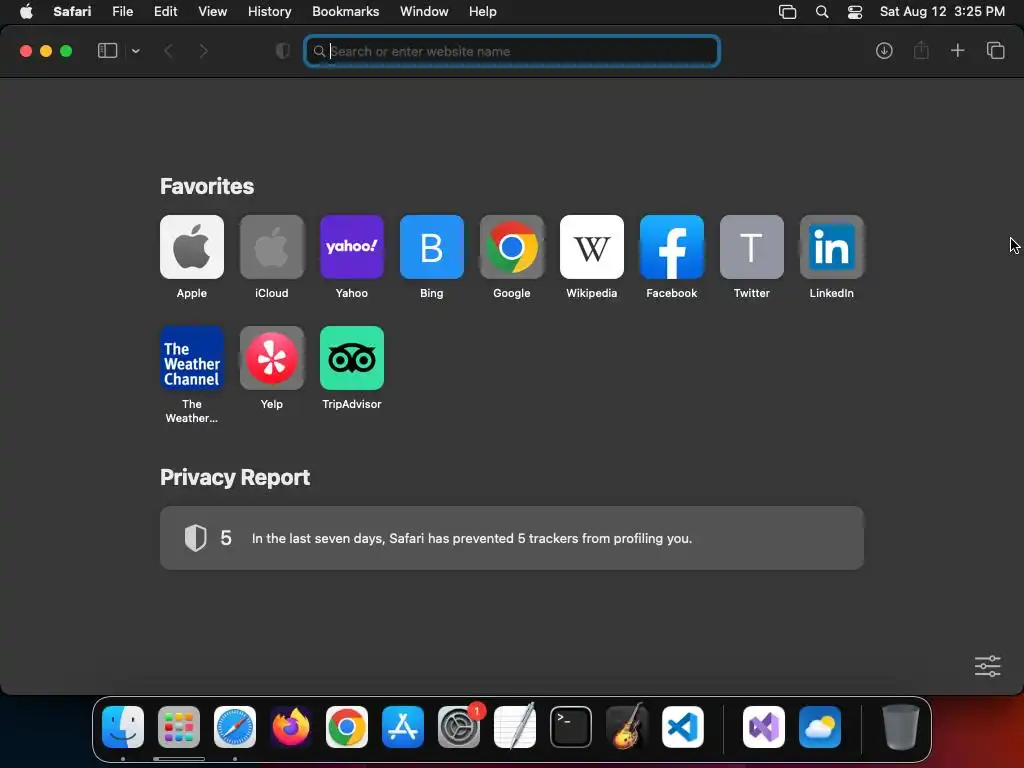Open System Preferences from the Dock
Image resolution: width=1024 pixels, height=768 pixels.
(459, 727)
